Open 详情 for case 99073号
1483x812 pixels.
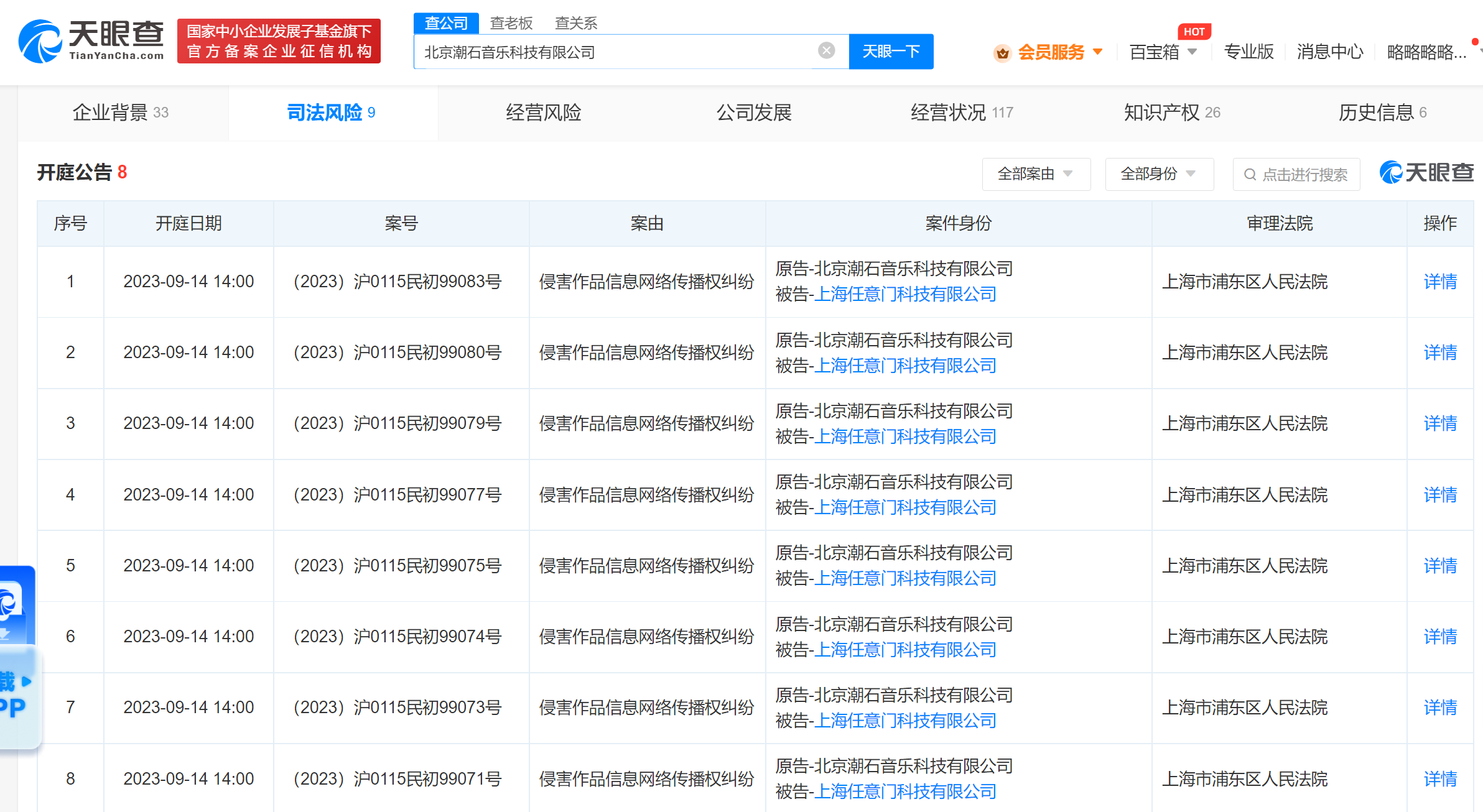(x=1440, y=708)
